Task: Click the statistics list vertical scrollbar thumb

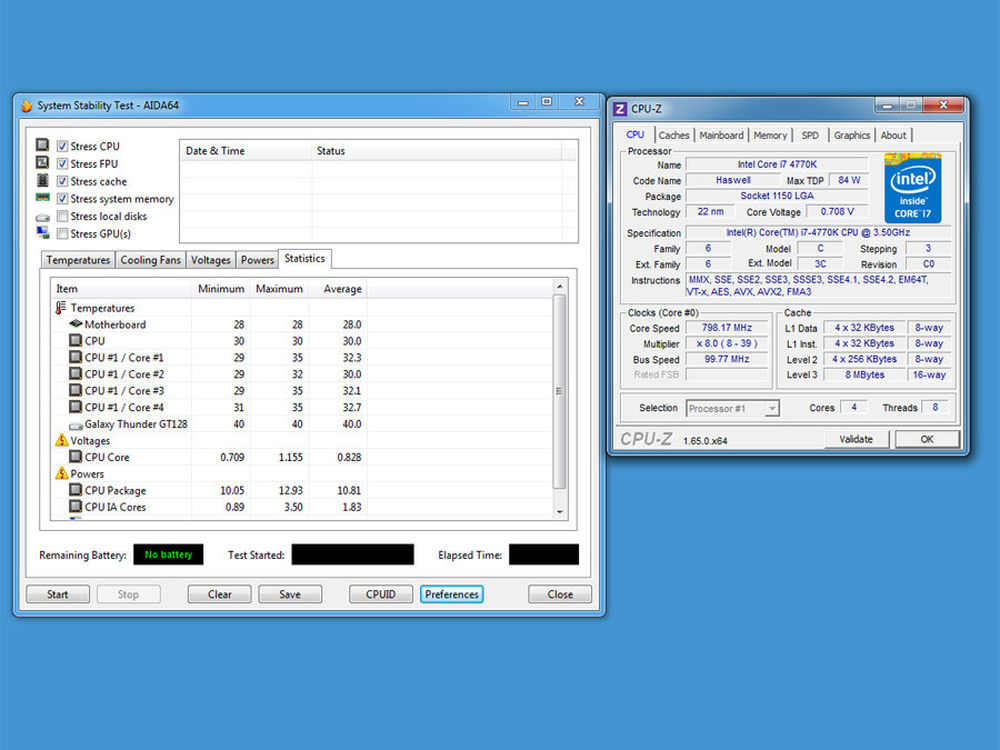Action: coord(559,391)
